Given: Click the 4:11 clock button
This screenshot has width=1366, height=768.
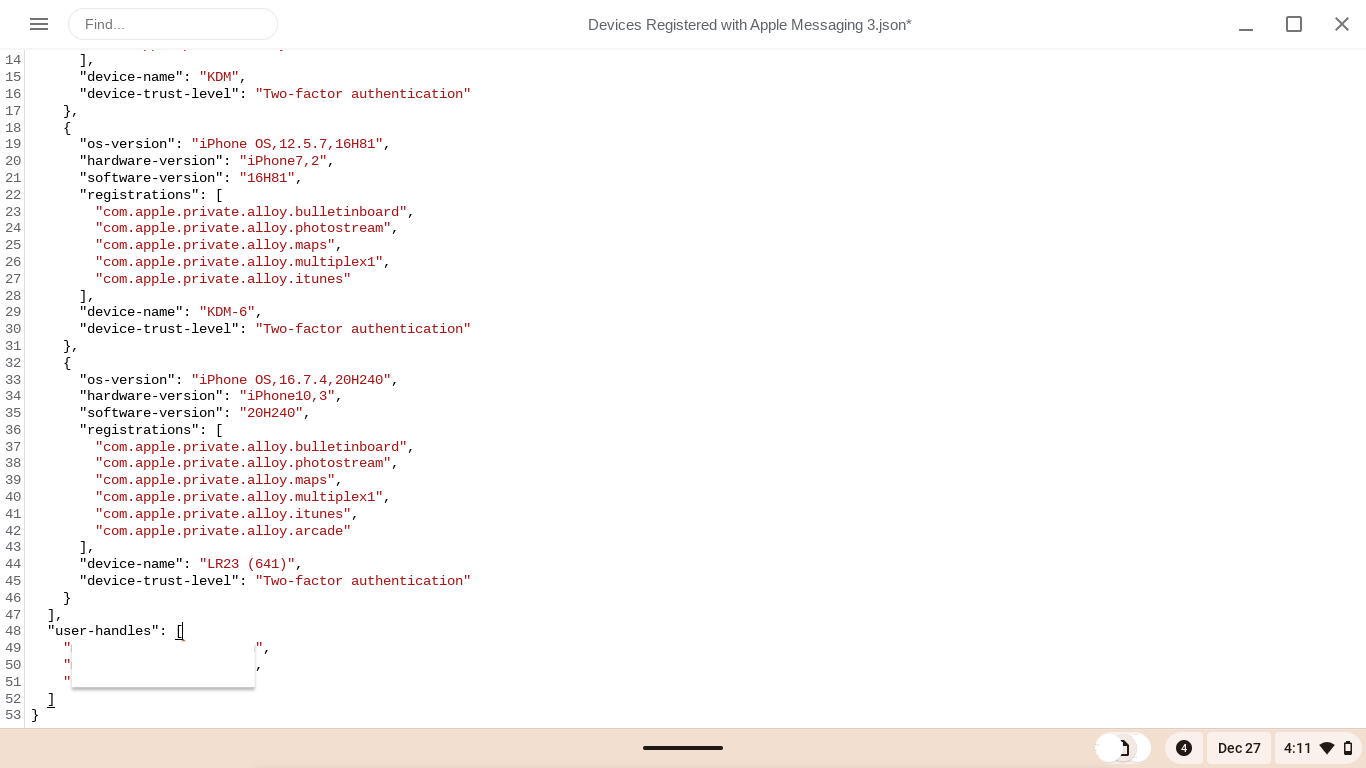Looking at the screenshot, I should pyautogui.click(x=1298, y=748).
